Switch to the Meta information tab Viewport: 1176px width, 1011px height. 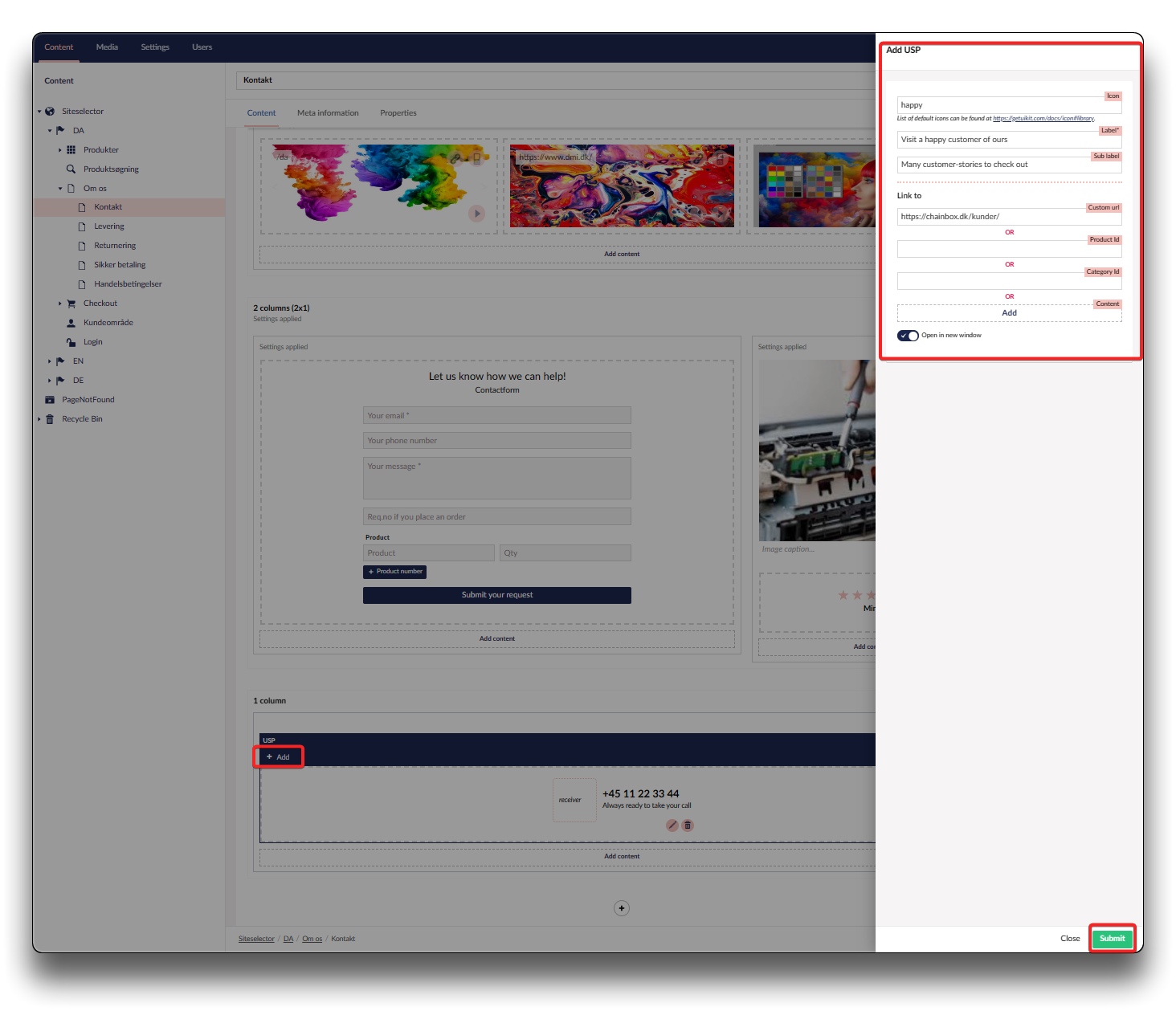(328, 113)
